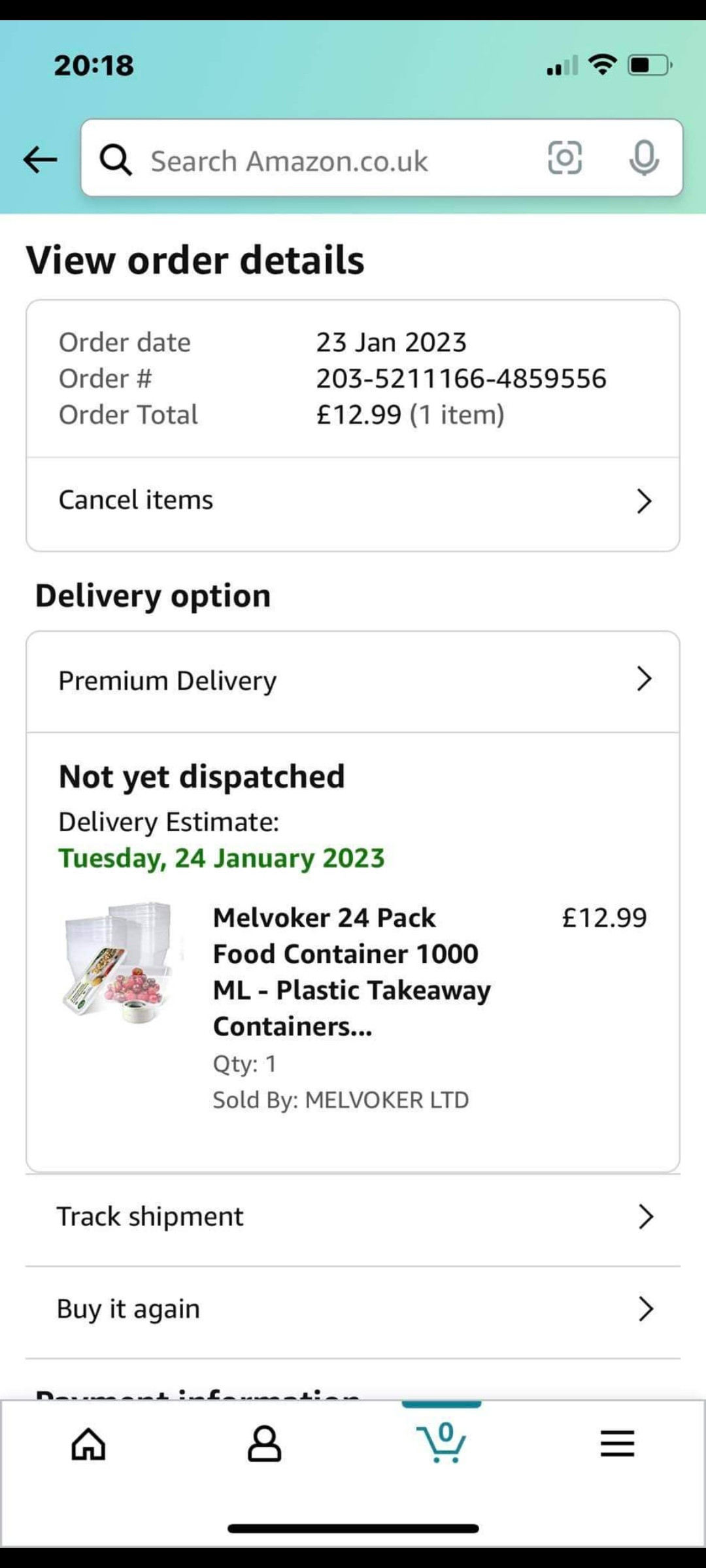Open camera lens search icon

(564, 158)
